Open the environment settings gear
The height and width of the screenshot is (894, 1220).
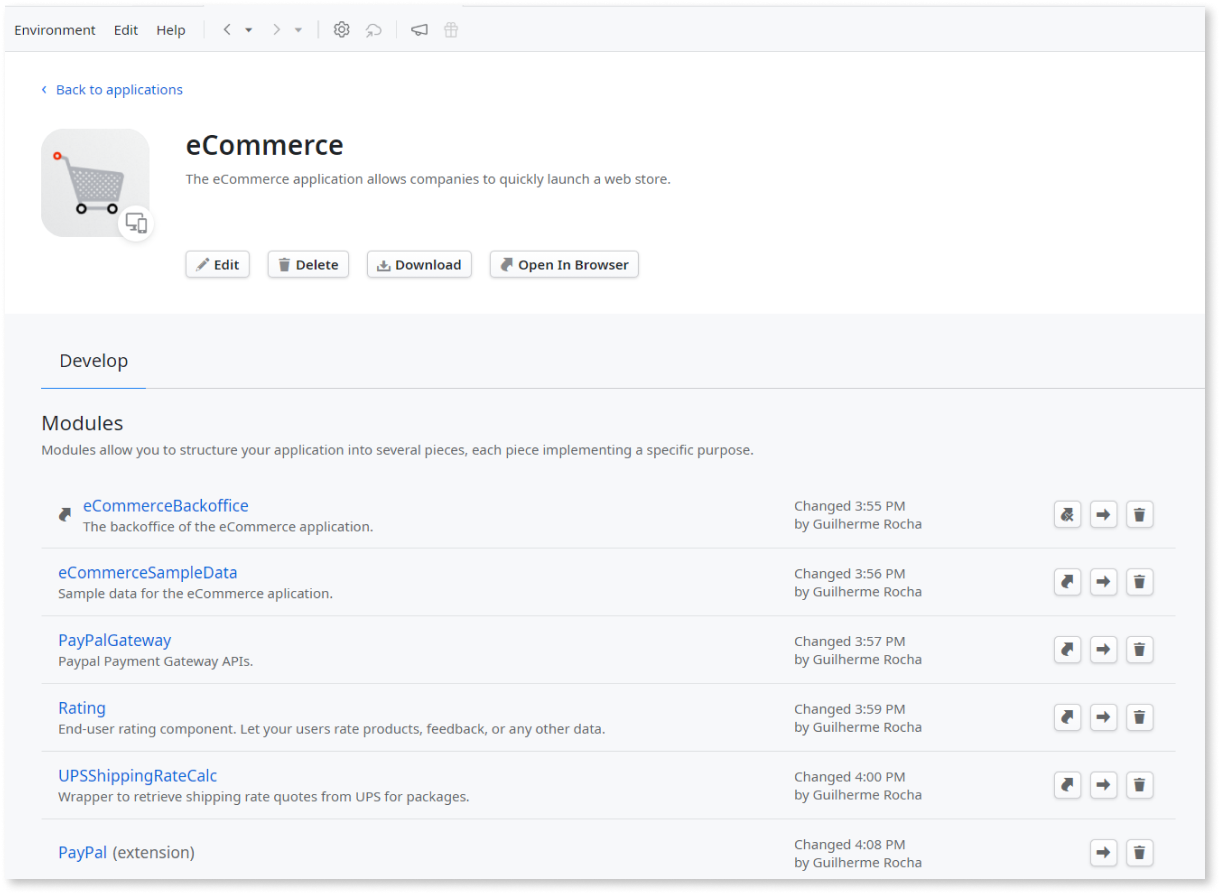point(341,29)
